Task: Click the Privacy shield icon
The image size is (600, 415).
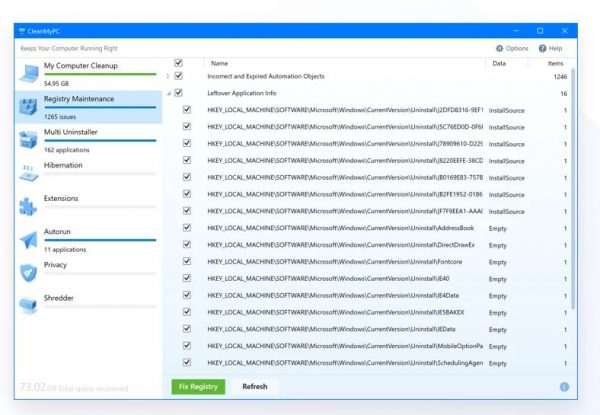Action: pyautogui.click(x=29, y=273)
